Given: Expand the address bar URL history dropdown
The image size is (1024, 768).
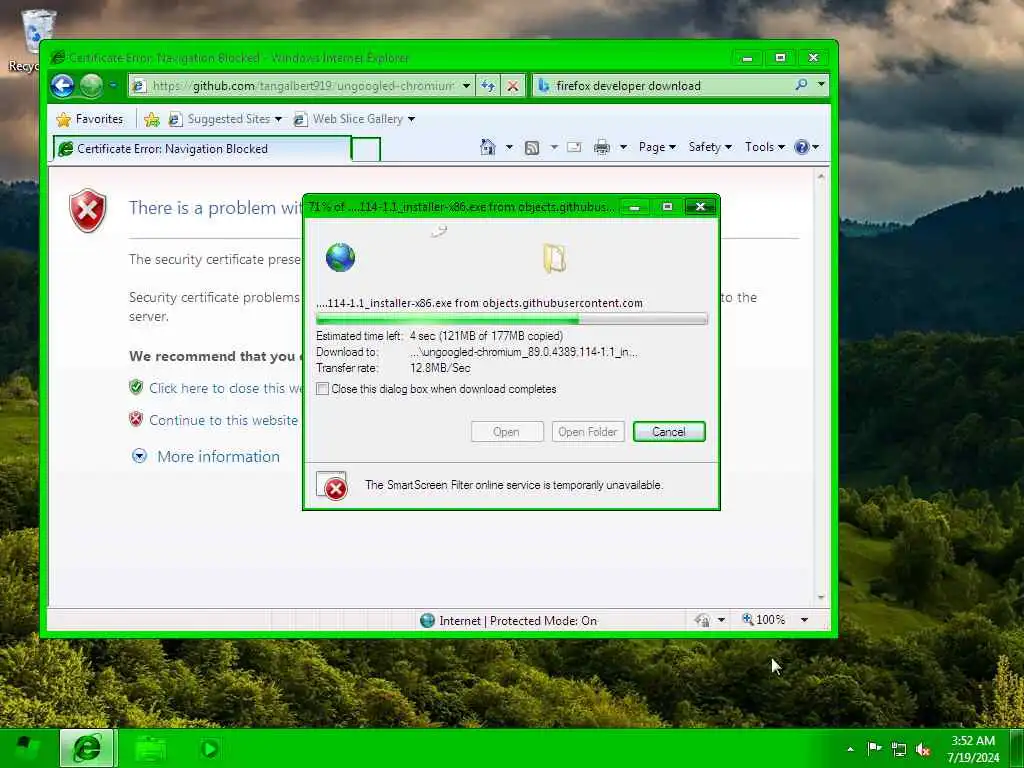Looking at the screenshot, I should 466,86.
